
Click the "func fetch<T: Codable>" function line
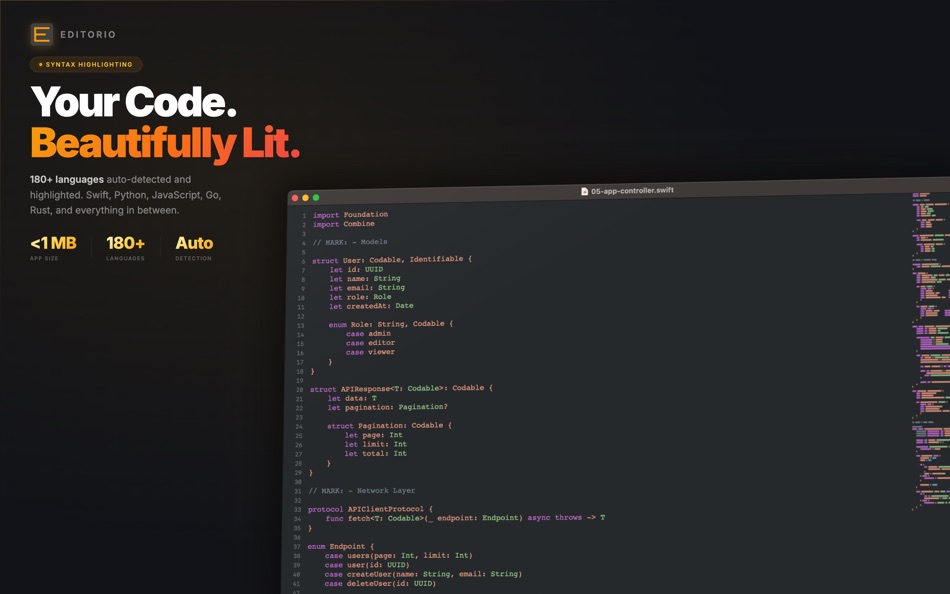[x=465, y=518]
